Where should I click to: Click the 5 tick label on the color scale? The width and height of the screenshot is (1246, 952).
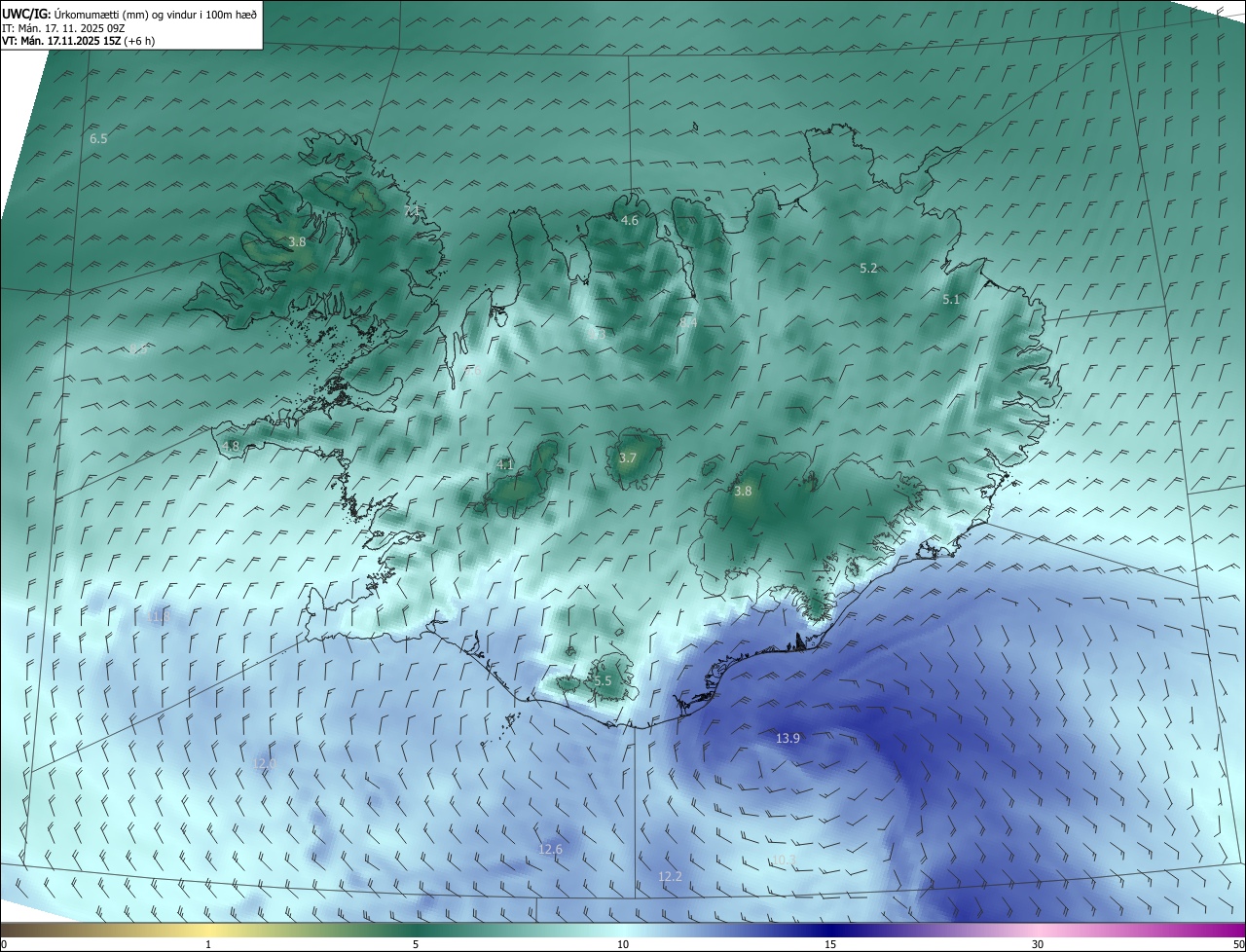(416, 944)
